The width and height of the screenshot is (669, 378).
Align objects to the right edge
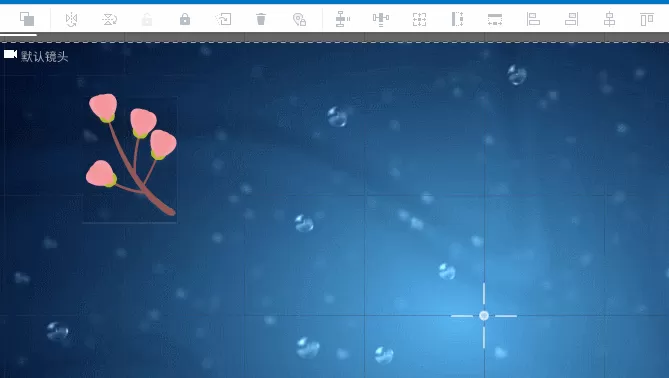[x=571, y=19]
